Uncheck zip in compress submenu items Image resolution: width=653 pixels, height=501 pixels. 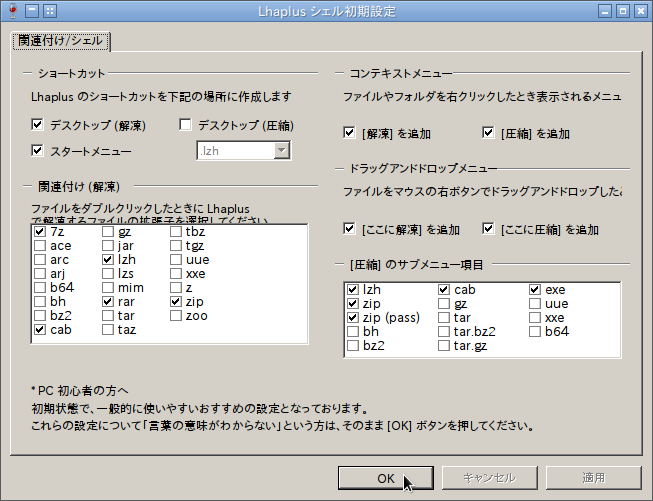(353, 304)
